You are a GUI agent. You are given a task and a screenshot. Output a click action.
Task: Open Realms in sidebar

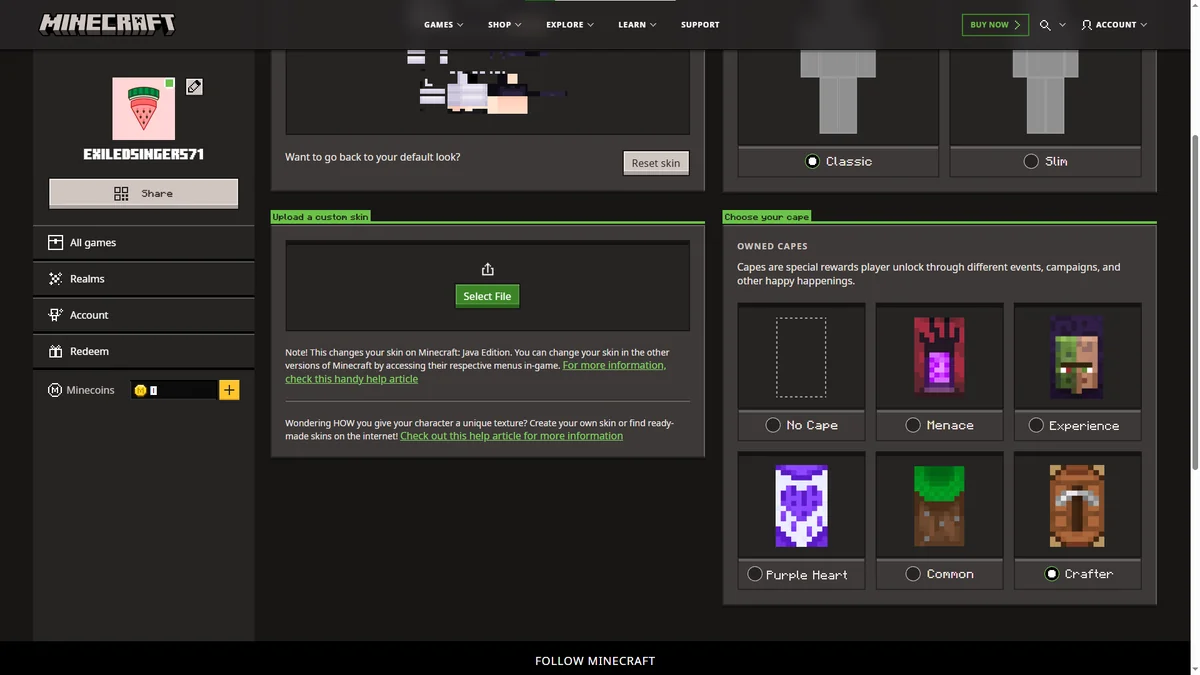point(144,279)
